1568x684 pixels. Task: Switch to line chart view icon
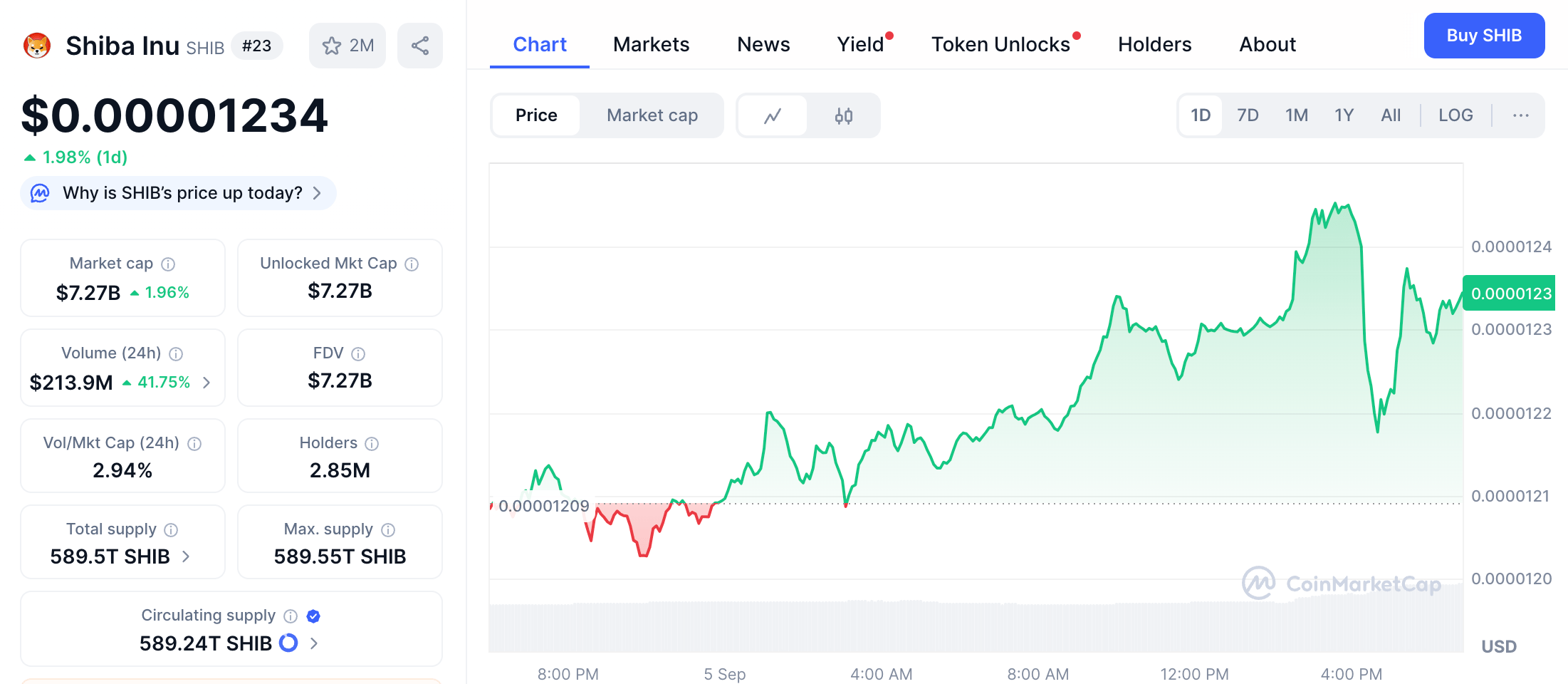click(773, 115)
